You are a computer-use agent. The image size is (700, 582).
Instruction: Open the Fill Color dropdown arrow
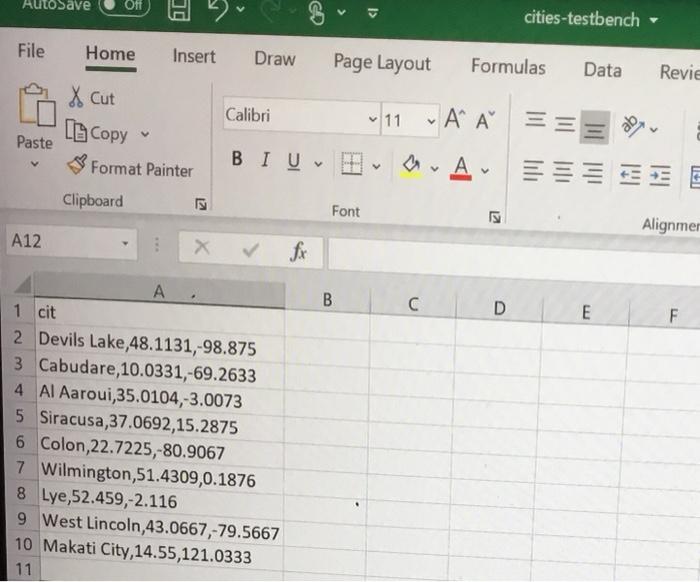click(x=434, y=169)
